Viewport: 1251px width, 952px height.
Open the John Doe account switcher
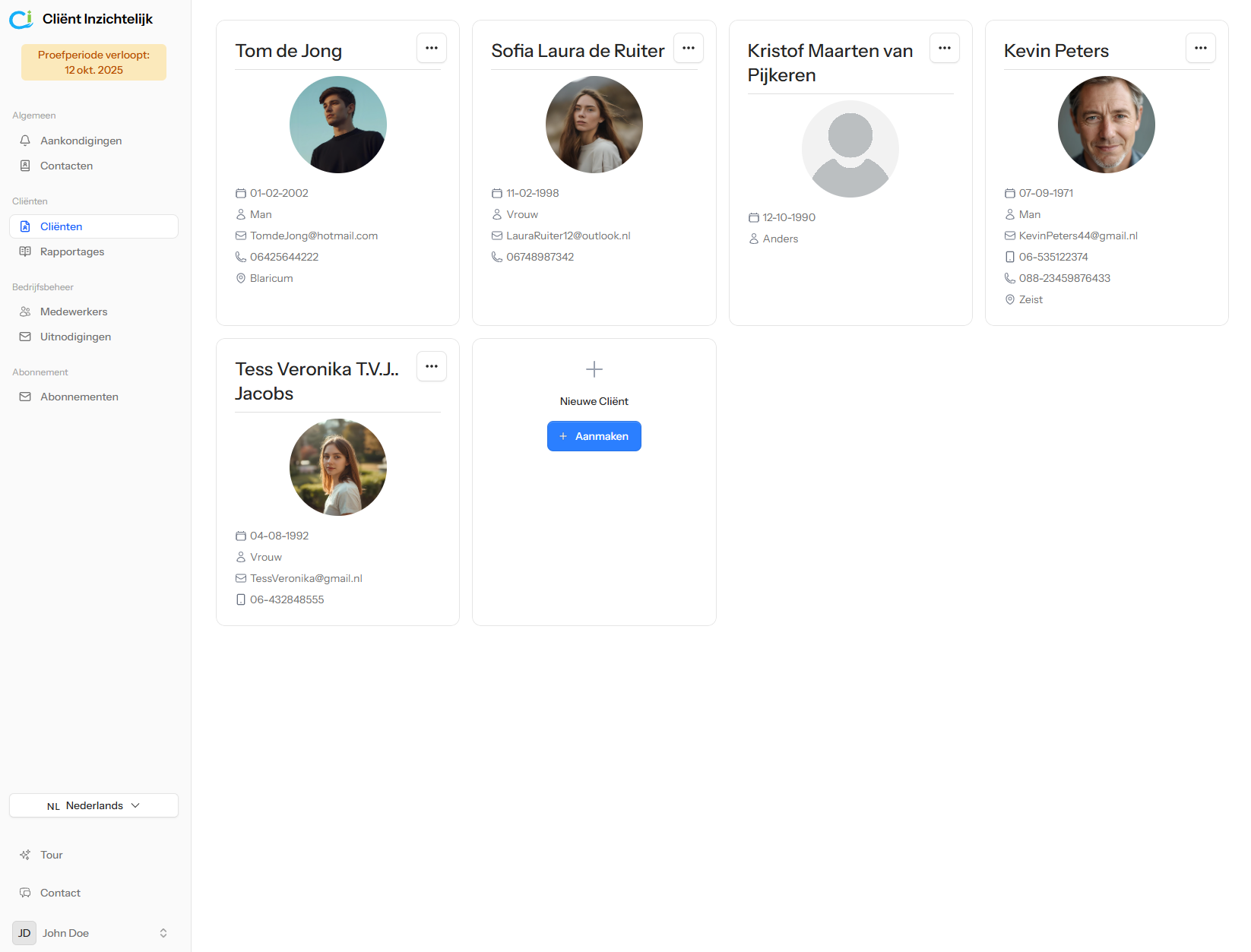[93, 933]
